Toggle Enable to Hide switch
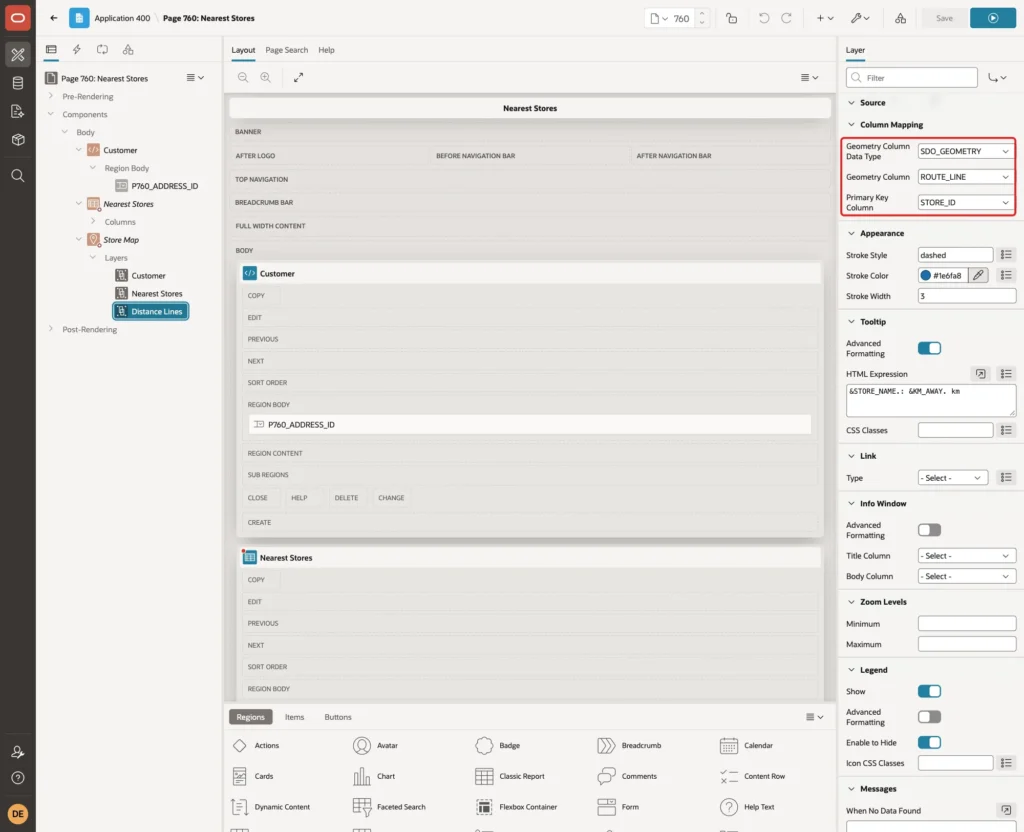This screenshot has height=832, width=1024. (x=929, y=743)
